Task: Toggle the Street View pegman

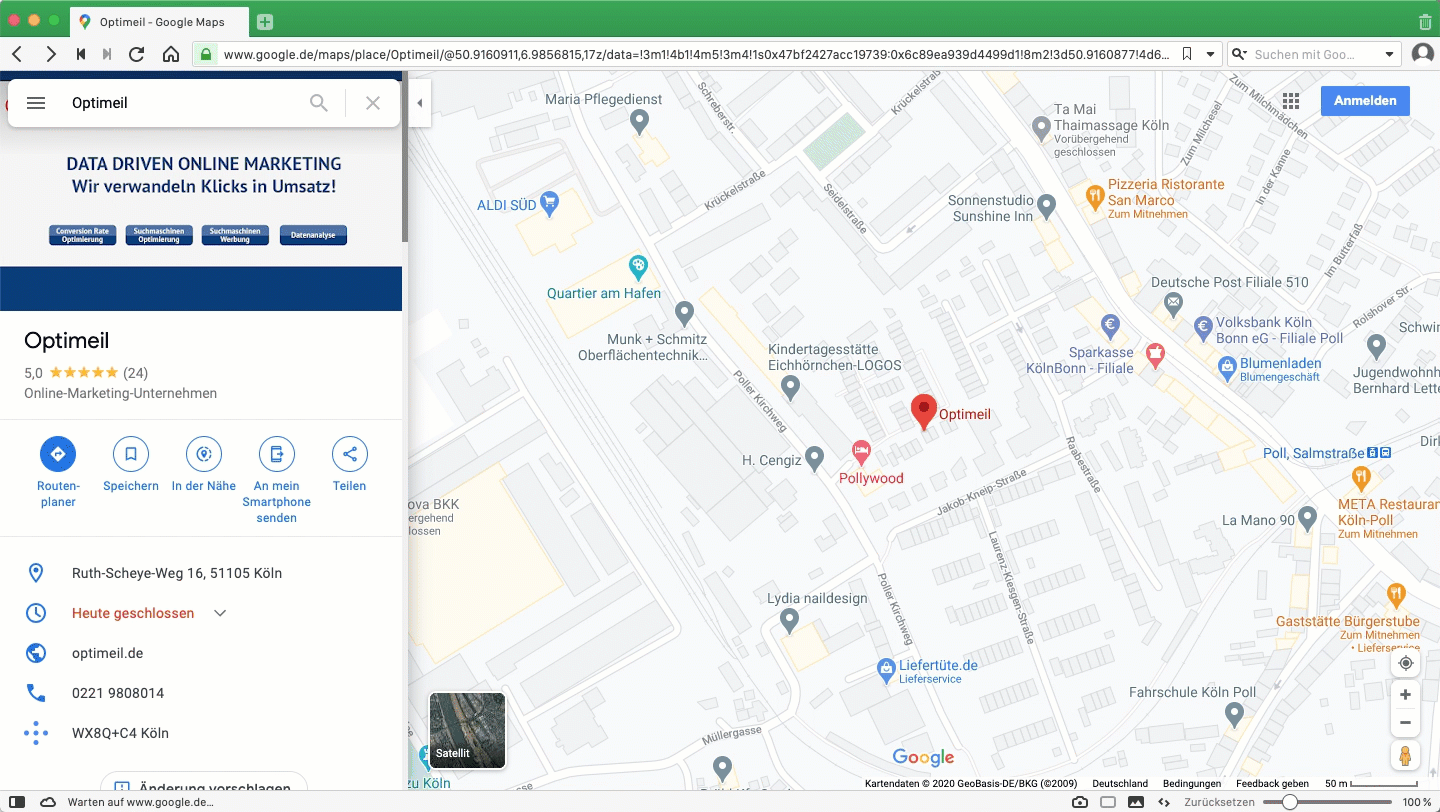Action: click(1405, 756)
